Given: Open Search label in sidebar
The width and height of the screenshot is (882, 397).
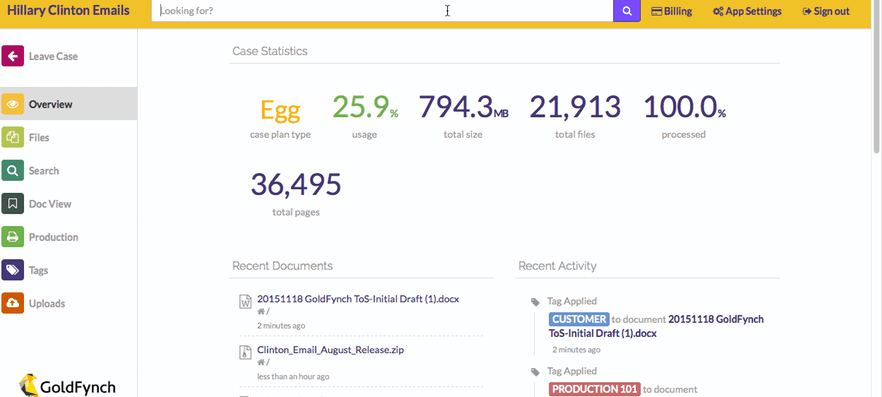Looking at the screenshot, I should coord(44,170).
